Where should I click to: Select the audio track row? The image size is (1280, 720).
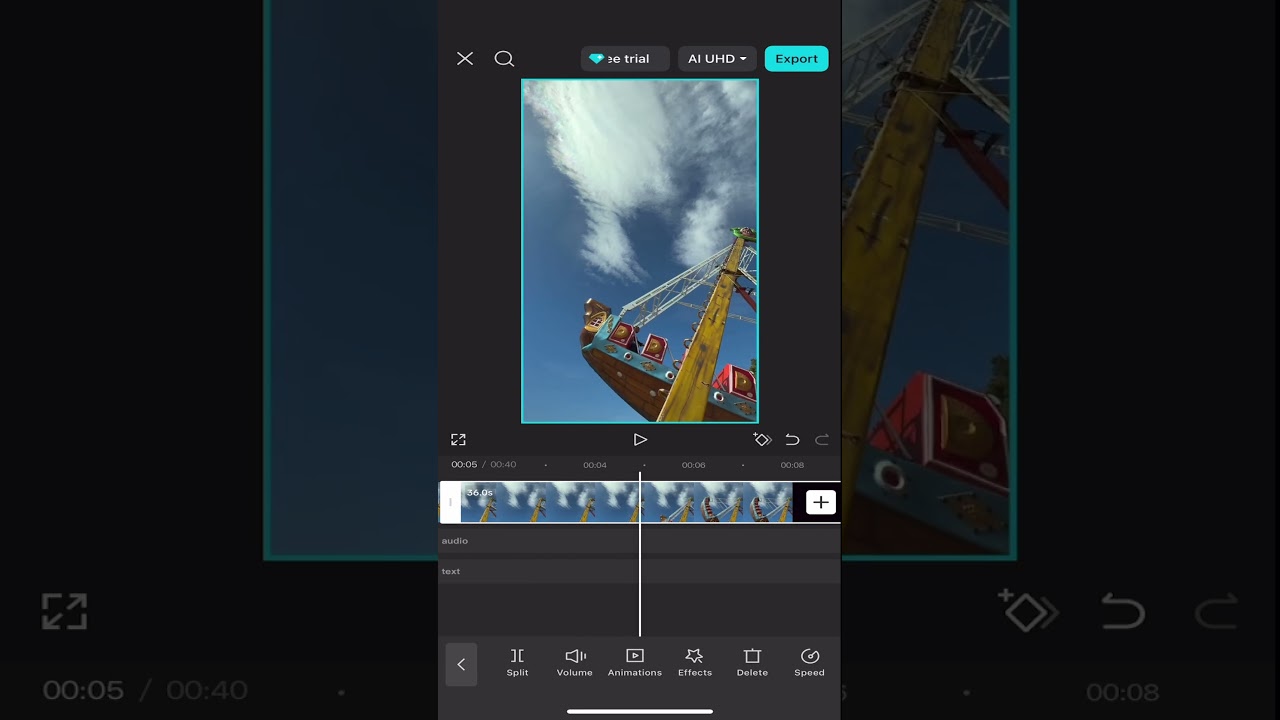(x=640, y=541)
